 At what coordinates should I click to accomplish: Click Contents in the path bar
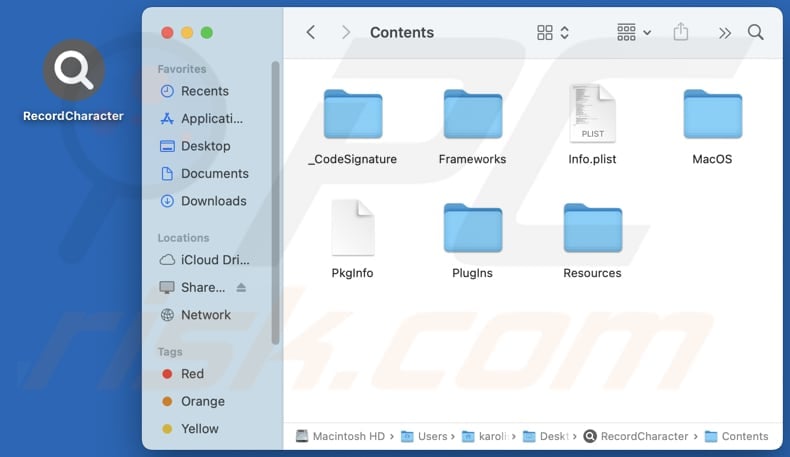coord(737,436)
